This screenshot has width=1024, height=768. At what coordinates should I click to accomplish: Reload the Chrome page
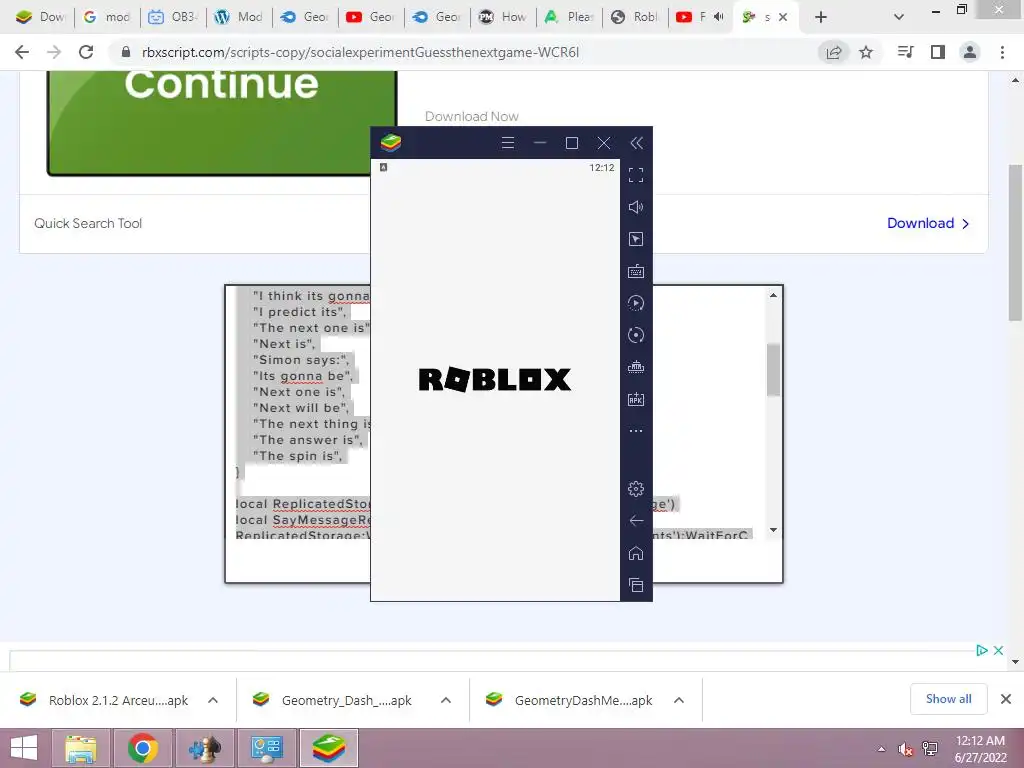[86, 52]
